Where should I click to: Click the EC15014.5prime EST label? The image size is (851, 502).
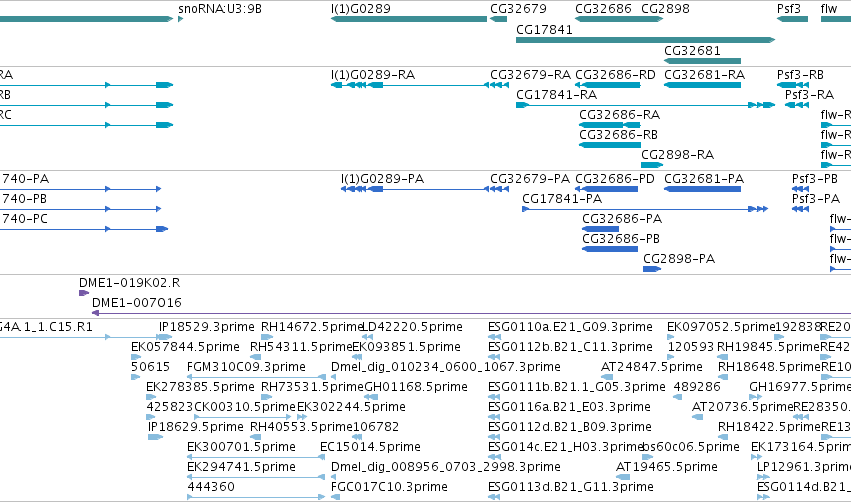pyautogui.click(x=370, y=447)
